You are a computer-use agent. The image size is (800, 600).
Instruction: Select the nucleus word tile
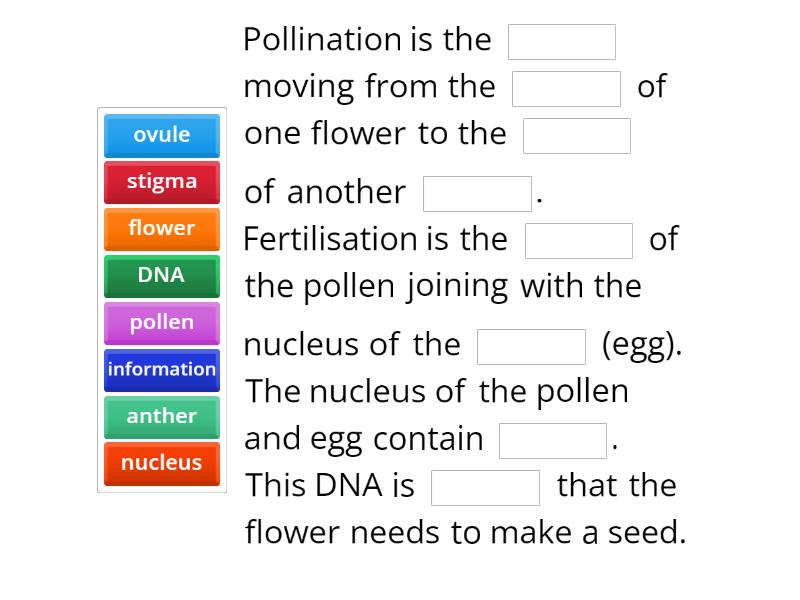point(161,463)
